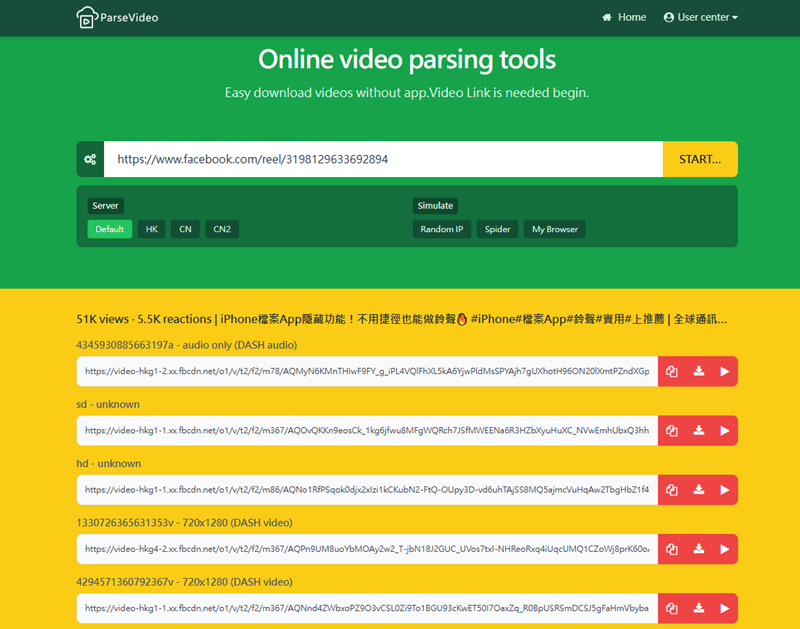Play the 4294571360792367v DASH video
This screenshot has width=800, height=629.
724,608
